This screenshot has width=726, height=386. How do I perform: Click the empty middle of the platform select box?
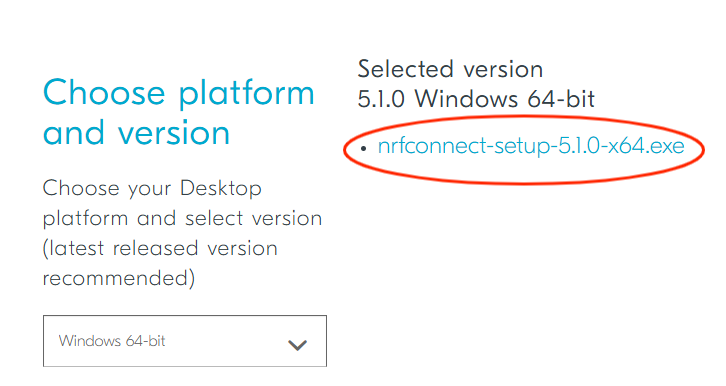[227, 341]
